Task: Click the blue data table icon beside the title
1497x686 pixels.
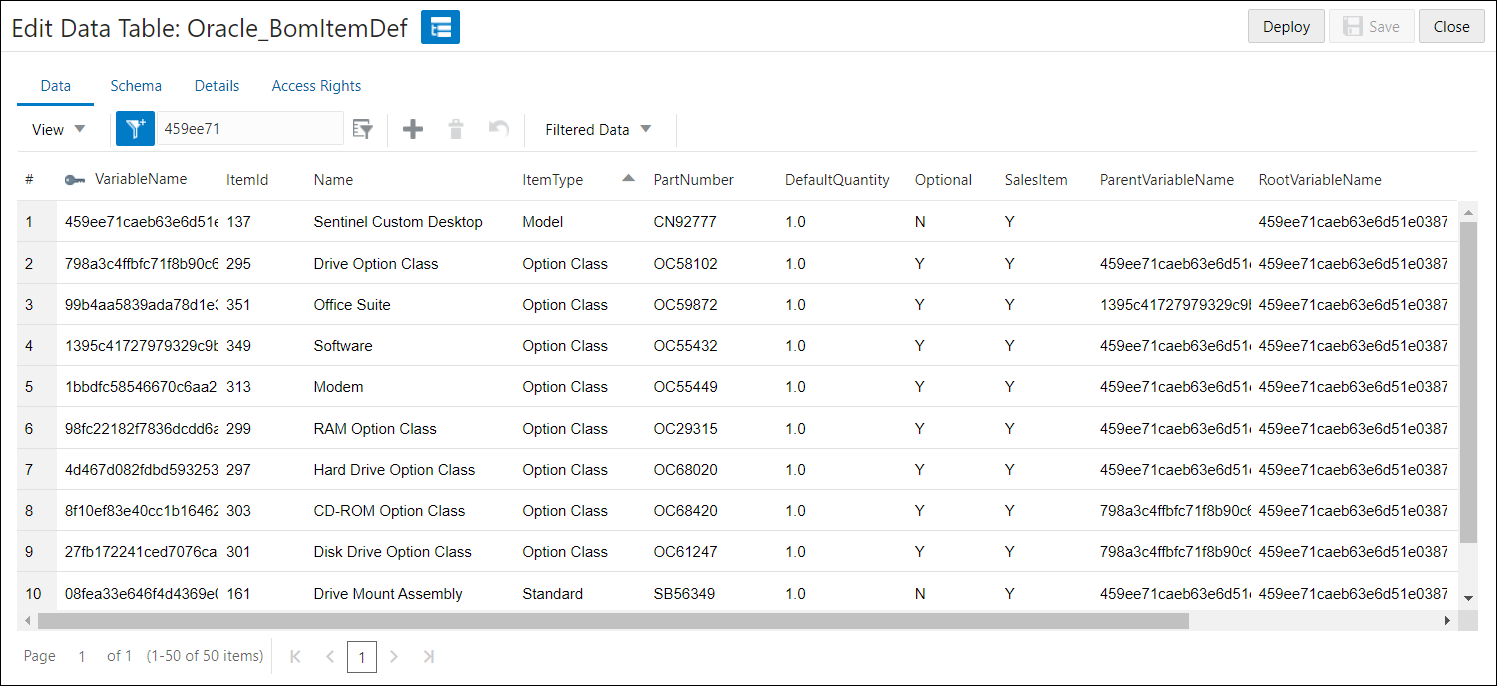Action: (x=440, y=27)
